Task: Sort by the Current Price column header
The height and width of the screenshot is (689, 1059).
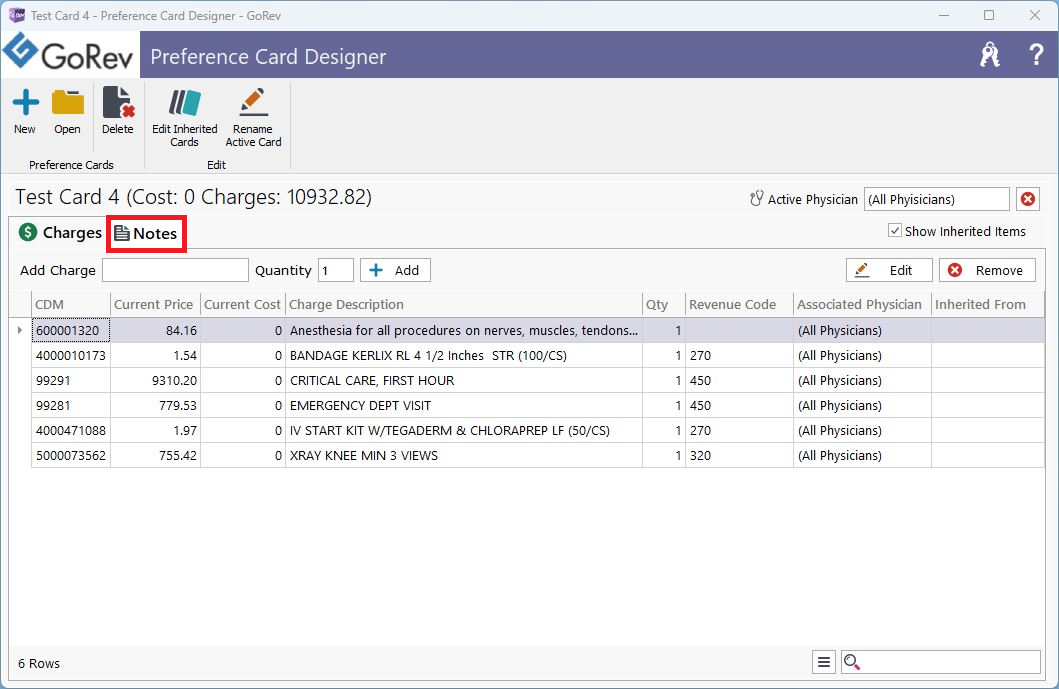Action: (x=155, y=305)
